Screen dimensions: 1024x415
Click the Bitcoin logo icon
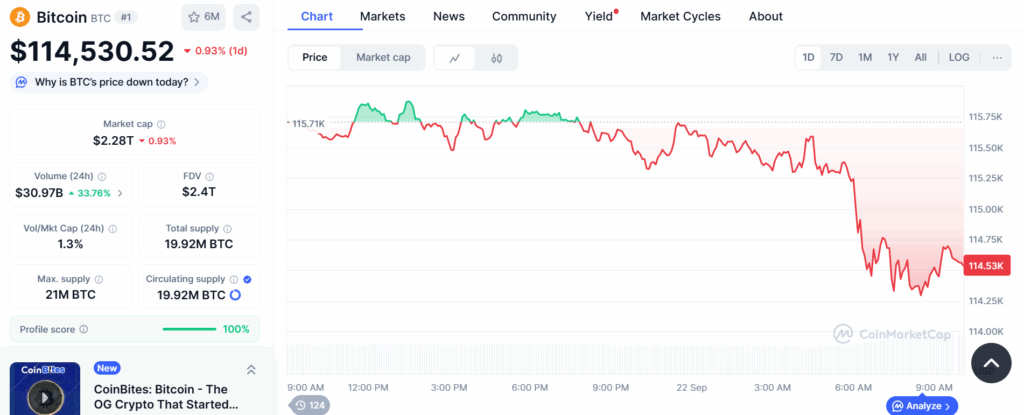coord(20,17)
